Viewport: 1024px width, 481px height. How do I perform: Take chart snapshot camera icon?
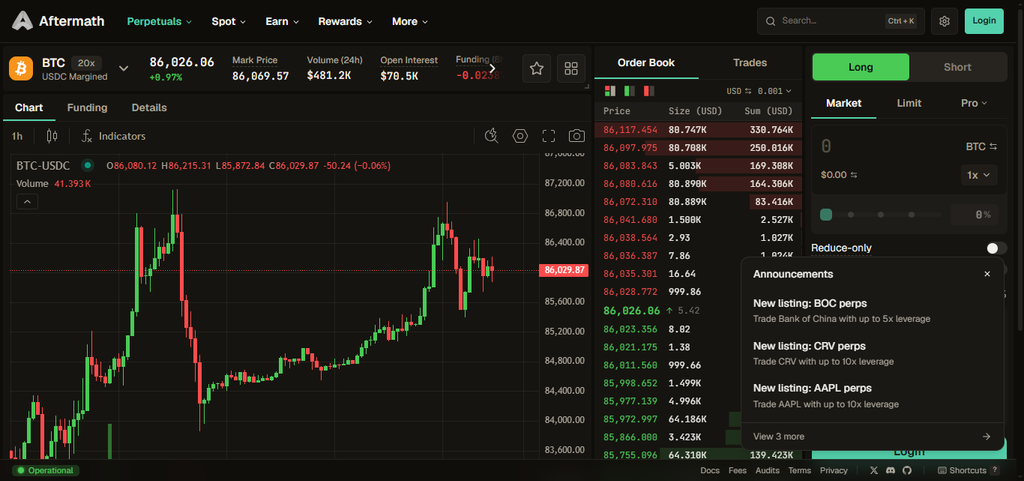tap(577, 136)
